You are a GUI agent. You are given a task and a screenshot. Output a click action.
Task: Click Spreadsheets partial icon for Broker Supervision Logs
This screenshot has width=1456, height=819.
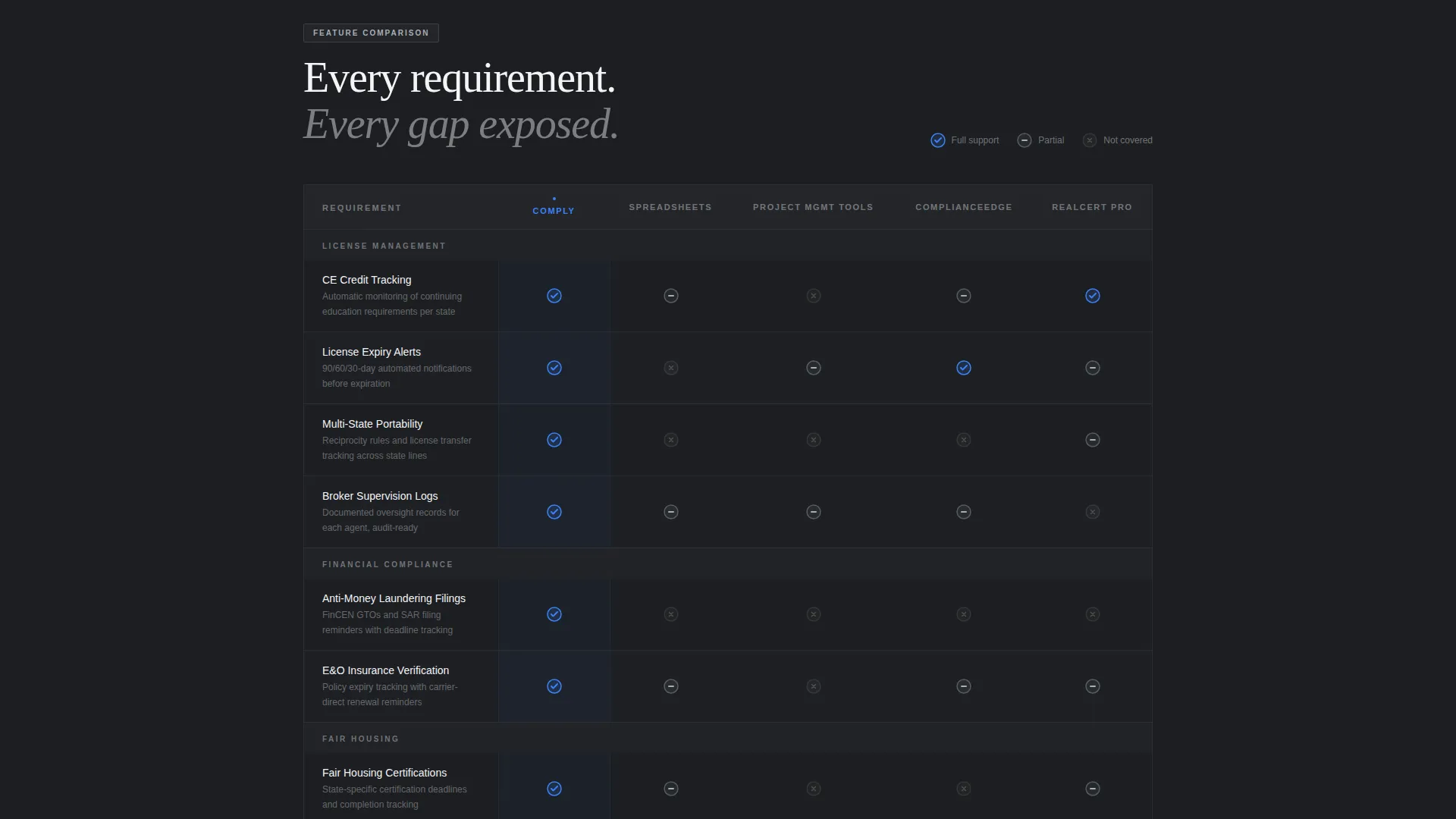671,512
